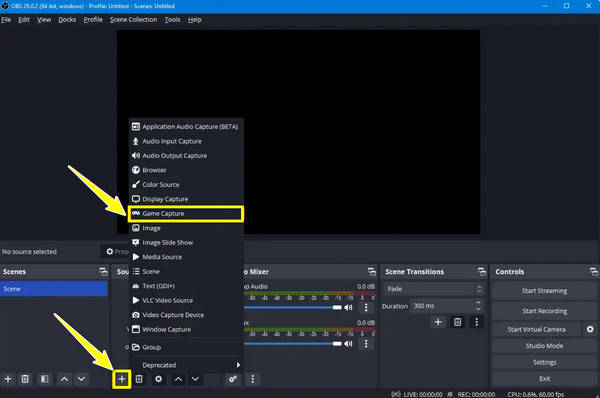This screenshot has height=398, width=600.
Task: Click Start Streaming
Action: click(x=544, y=291)
